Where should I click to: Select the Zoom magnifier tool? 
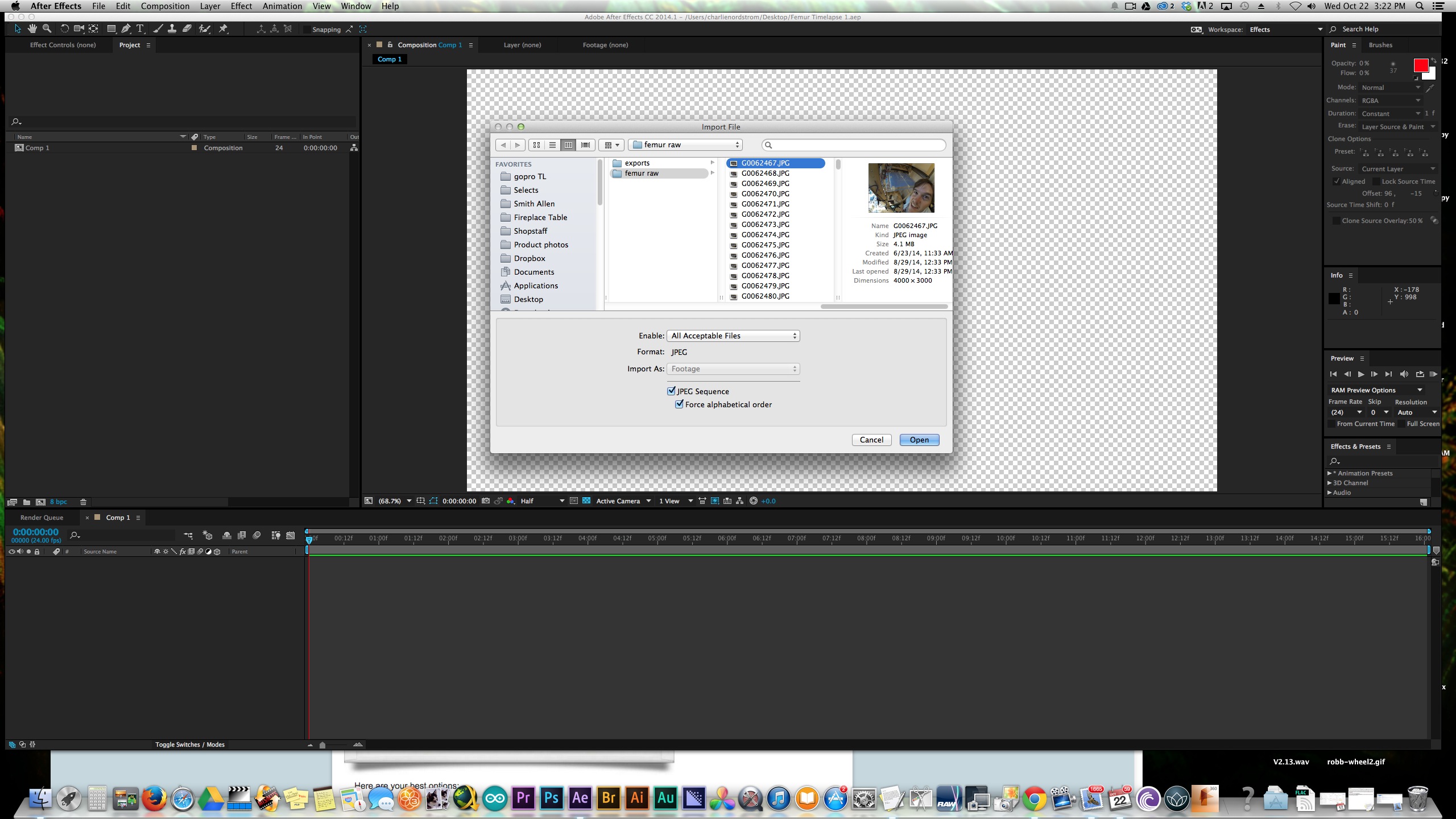coord(47,28)
